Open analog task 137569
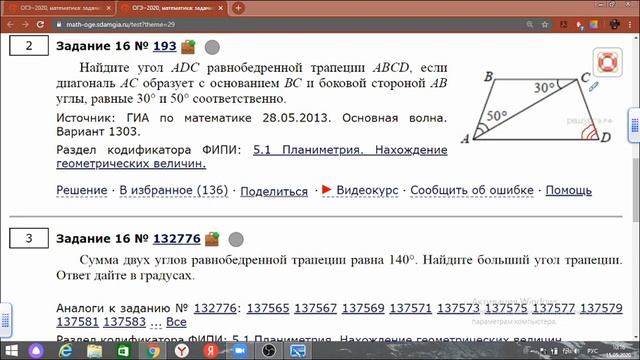The height and width of the screenshot is (360, 640). (x=363, y=308)
